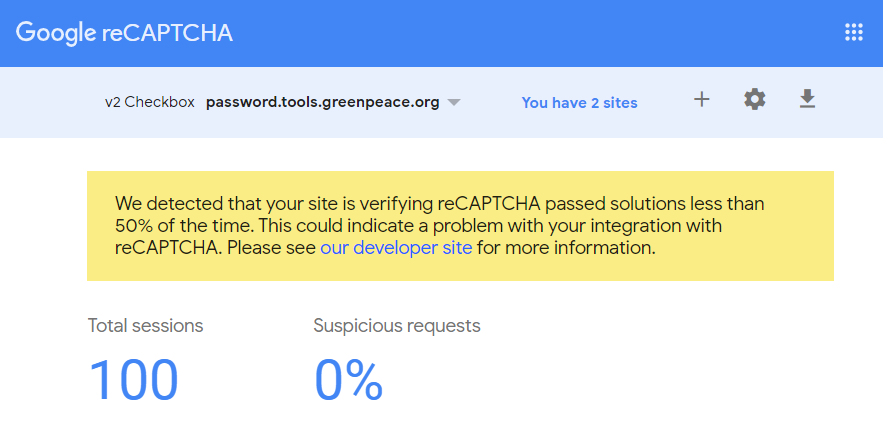The image size is (883, 438).
Task: Select the password.tools.greenpeace.org site name
Action: point(323,102)
